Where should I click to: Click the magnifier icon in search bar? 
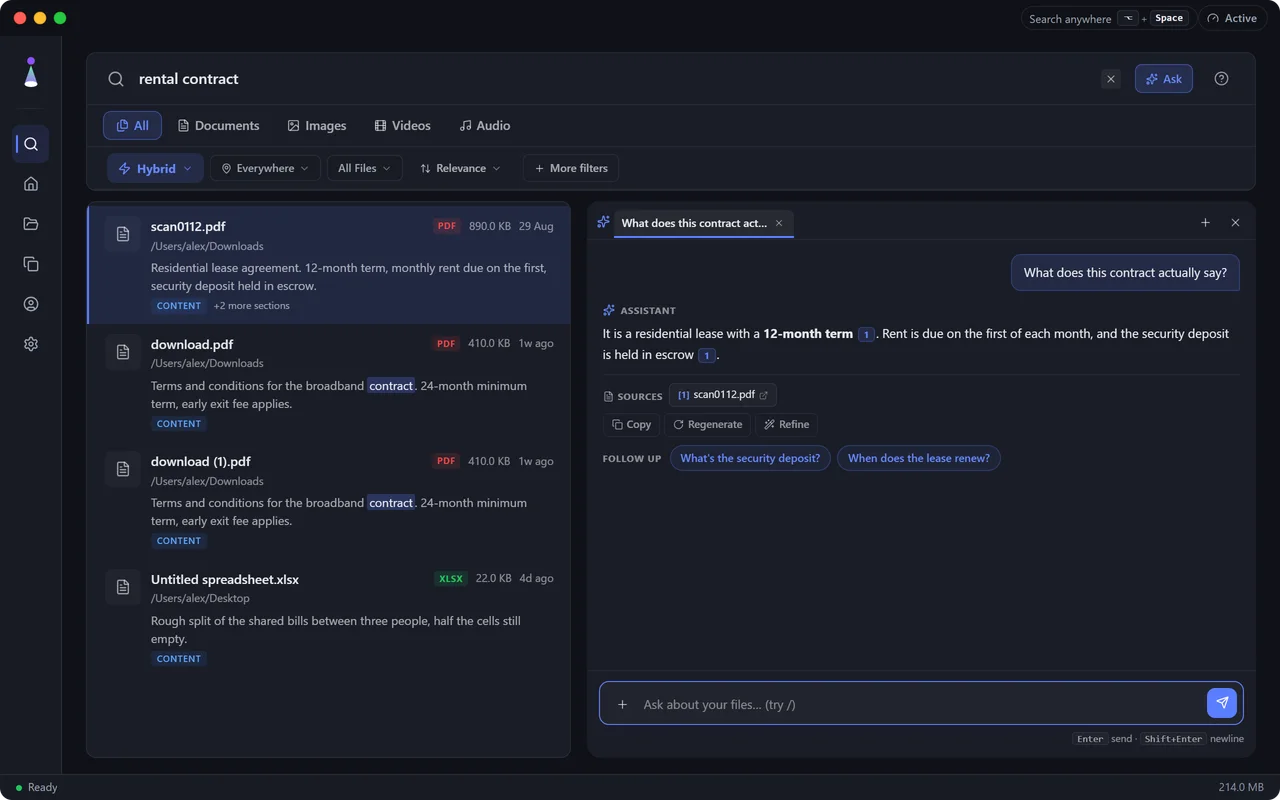point(117,79)
